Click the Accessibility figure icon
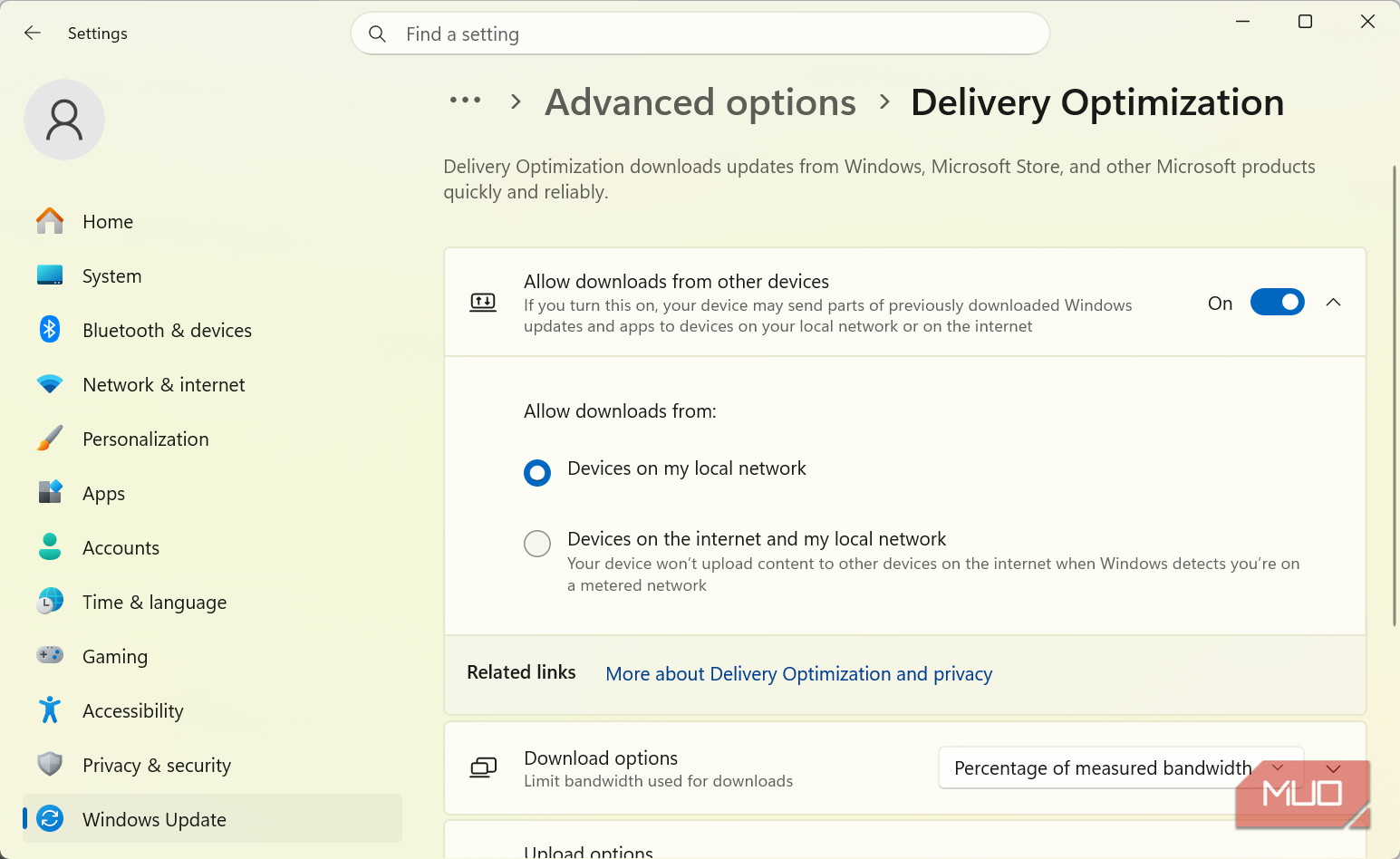This screenshot has width=1400, height=859. [x=50, y=710]
